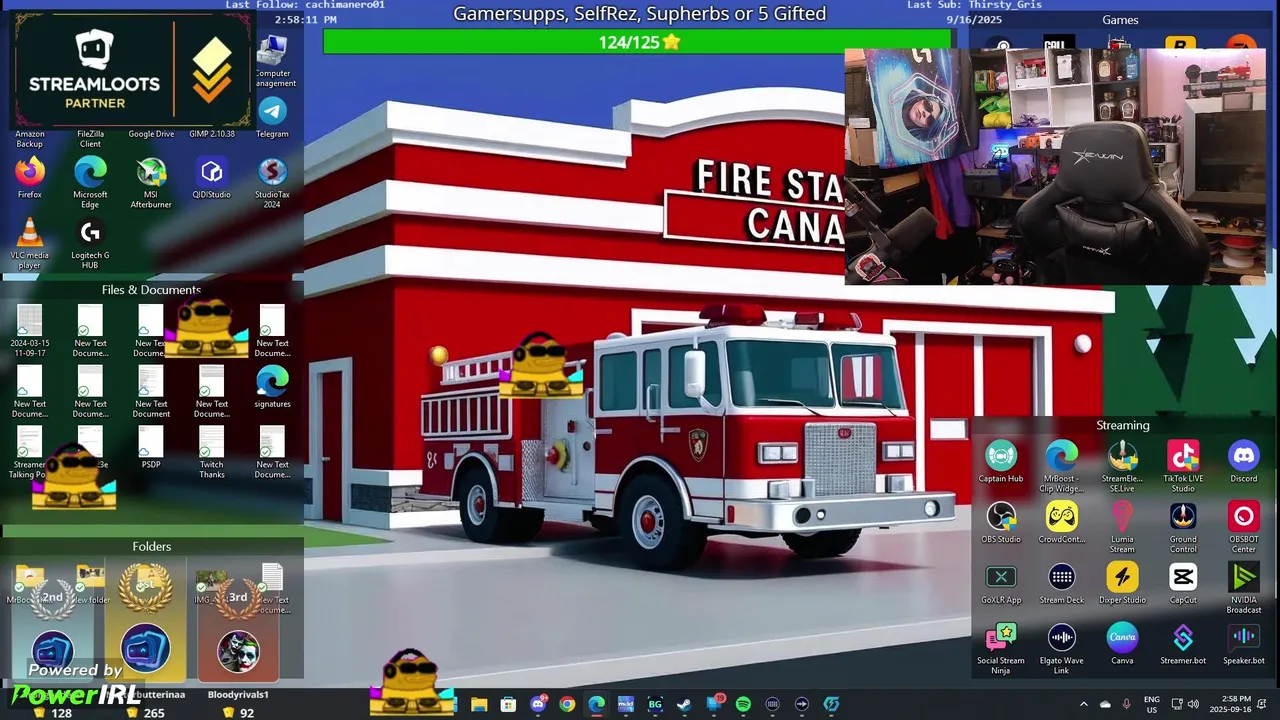Switch to Microsoft Edge on the taskbar
The height and width of the screenshot is (720, 1280).
(x=597, y=704)
